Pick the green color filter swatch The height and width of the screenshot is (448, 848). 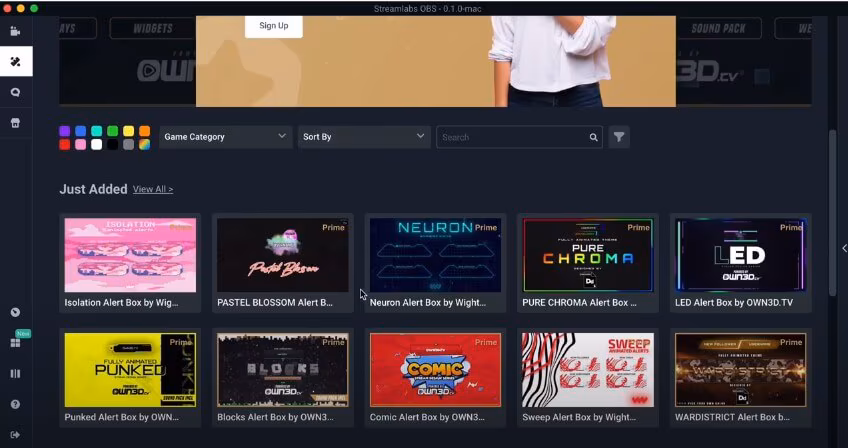(112, 131)
